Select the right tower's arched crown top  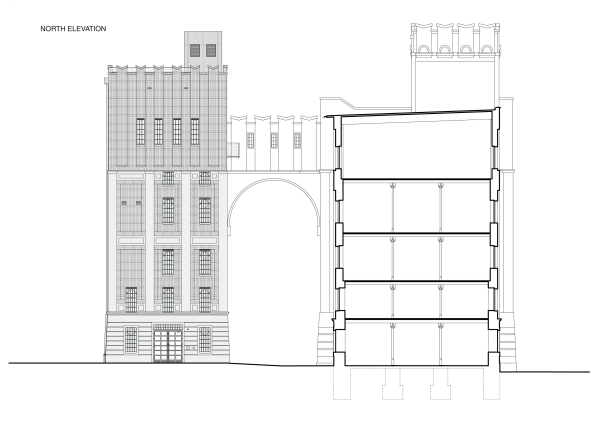452,40
